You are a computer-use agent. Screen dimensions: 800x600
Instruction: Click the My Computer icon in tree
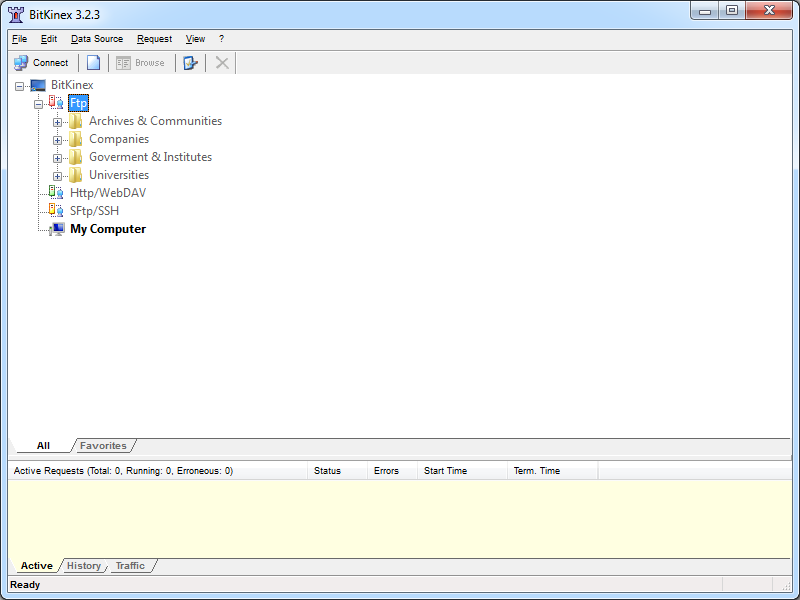pyautogui.click(x=57, y=229)
